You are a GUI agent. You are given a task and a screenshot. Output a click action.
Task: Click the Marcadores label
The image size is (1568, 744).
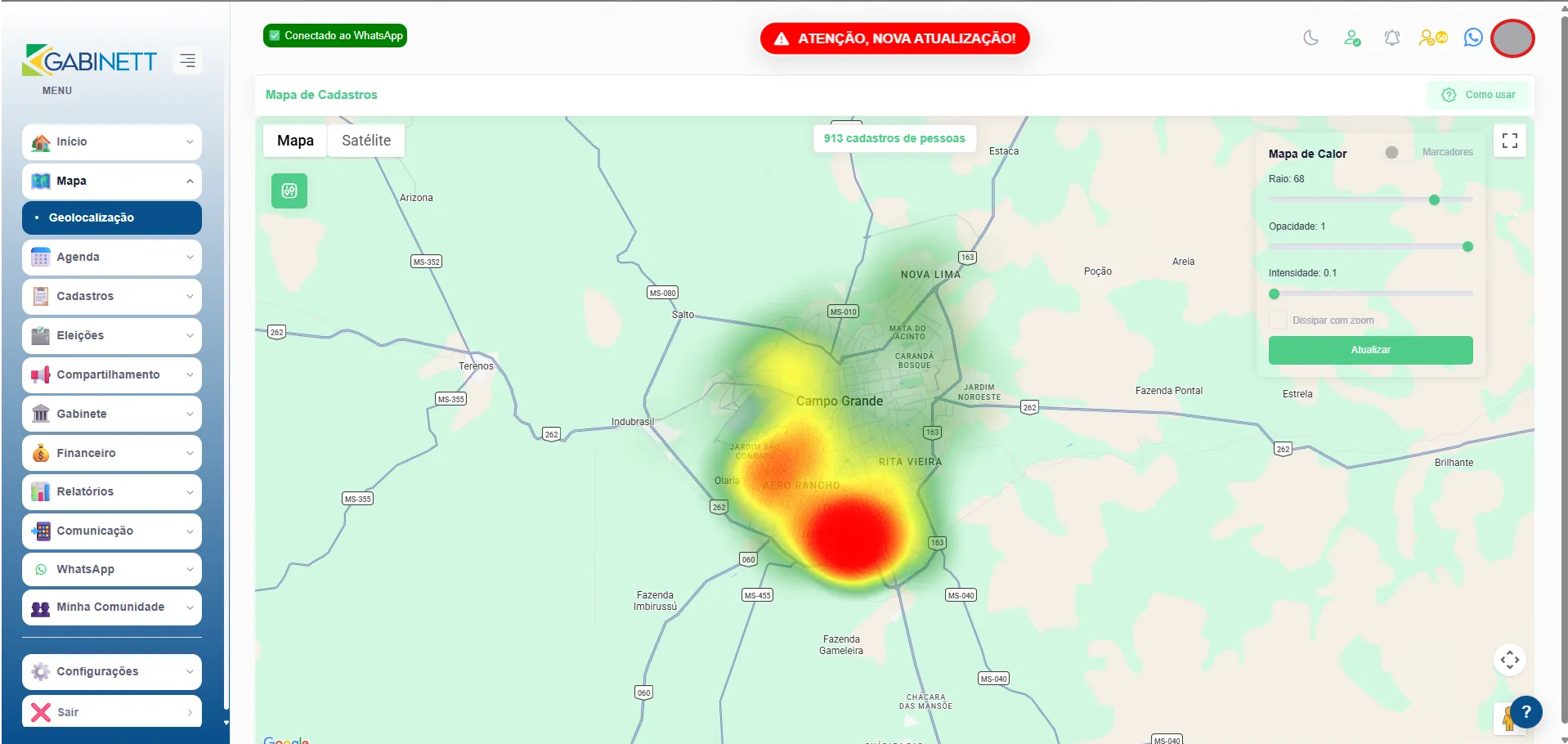[x=1448, y=152]
